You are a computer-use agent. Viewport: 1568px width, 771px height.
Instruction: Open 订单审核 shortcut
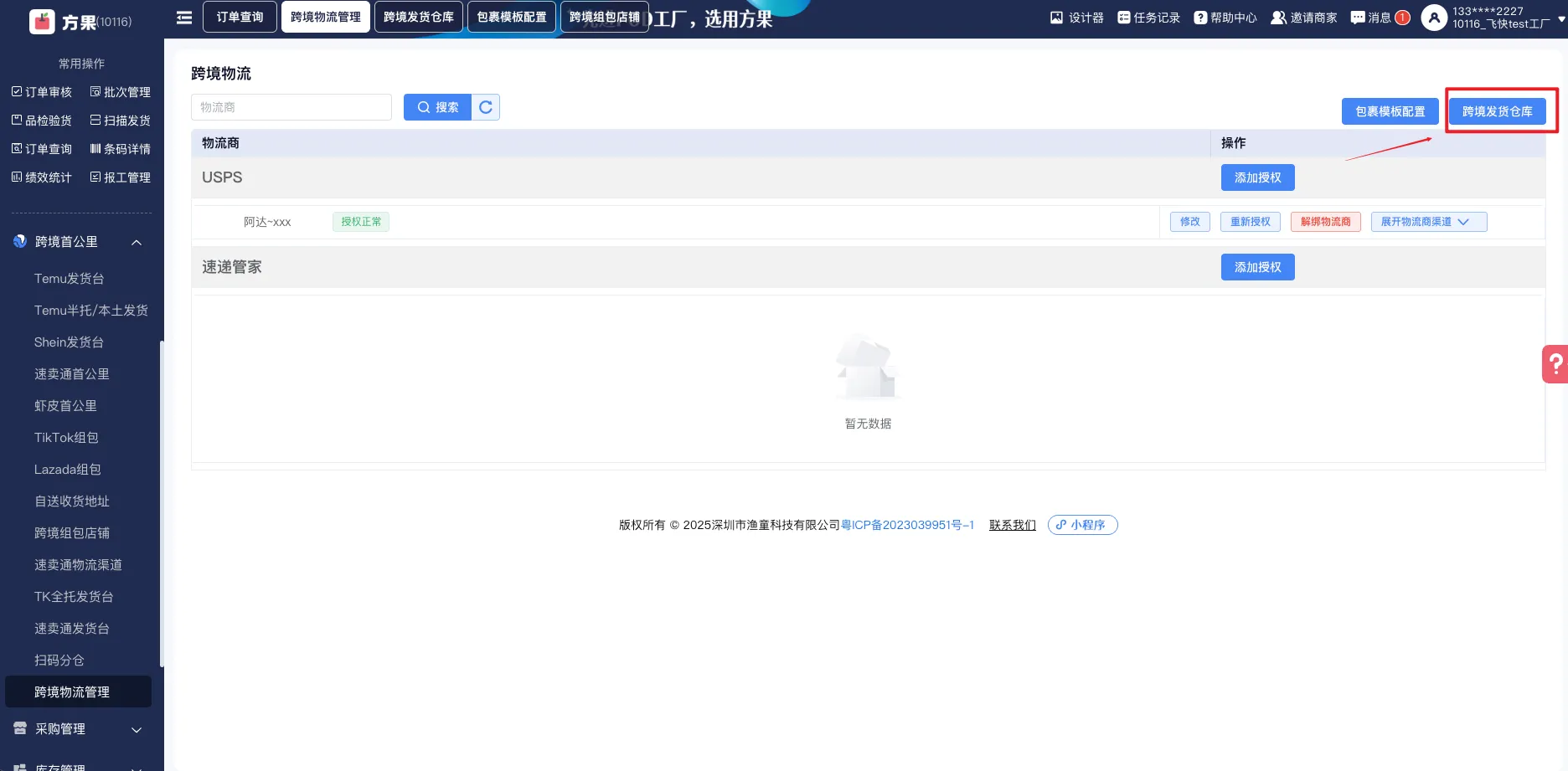[42, 92]
